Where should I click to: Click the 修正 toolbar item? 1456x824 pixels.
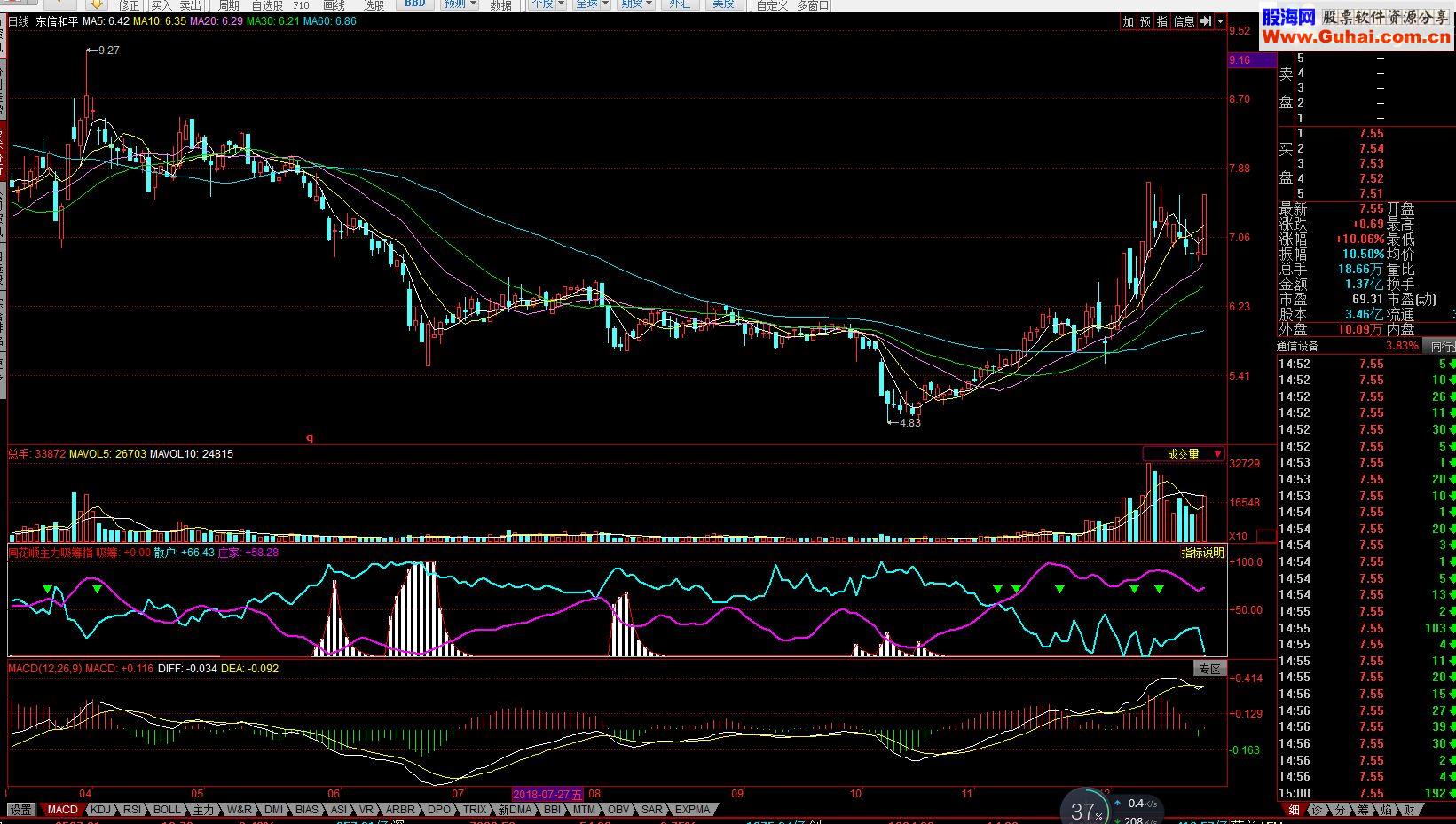[x=129, y=5]
